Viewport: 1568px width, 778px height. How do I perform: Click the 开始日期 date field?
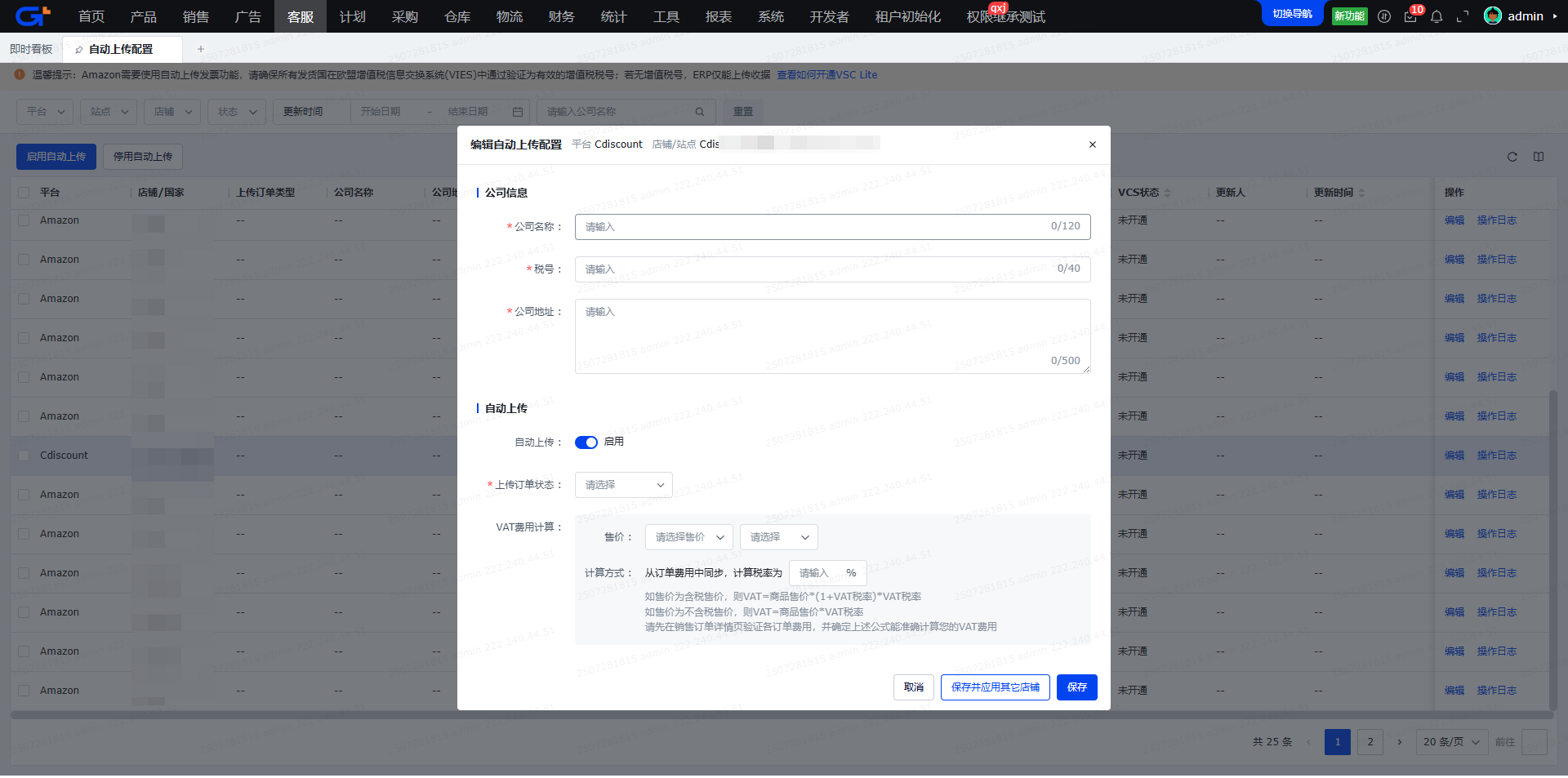pos(381,112)
